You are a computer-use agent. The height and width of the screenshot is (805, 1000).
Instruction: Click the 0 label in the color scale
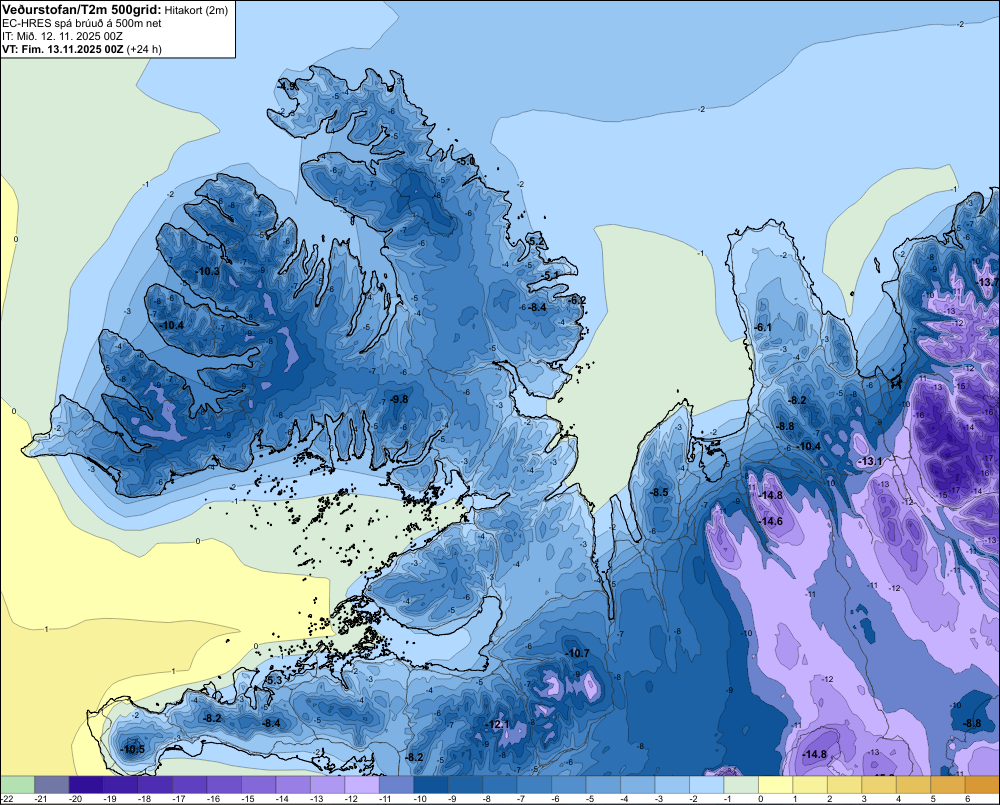tap(761, 799)
